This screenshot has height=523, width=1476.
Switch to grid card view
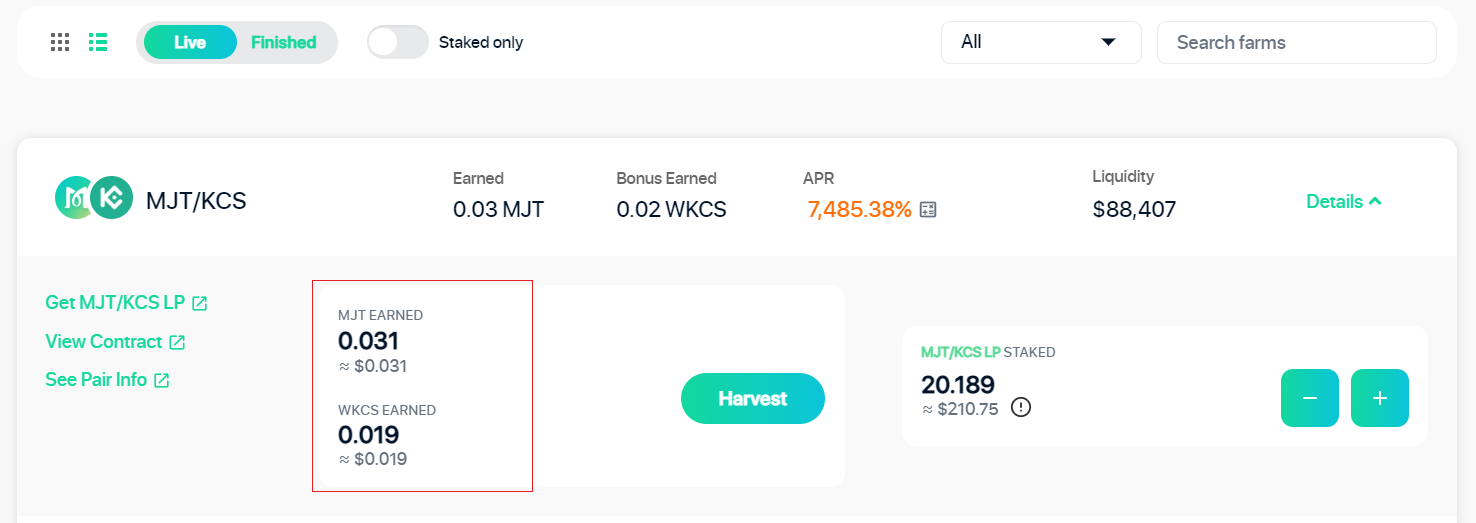tap(60, 42)
